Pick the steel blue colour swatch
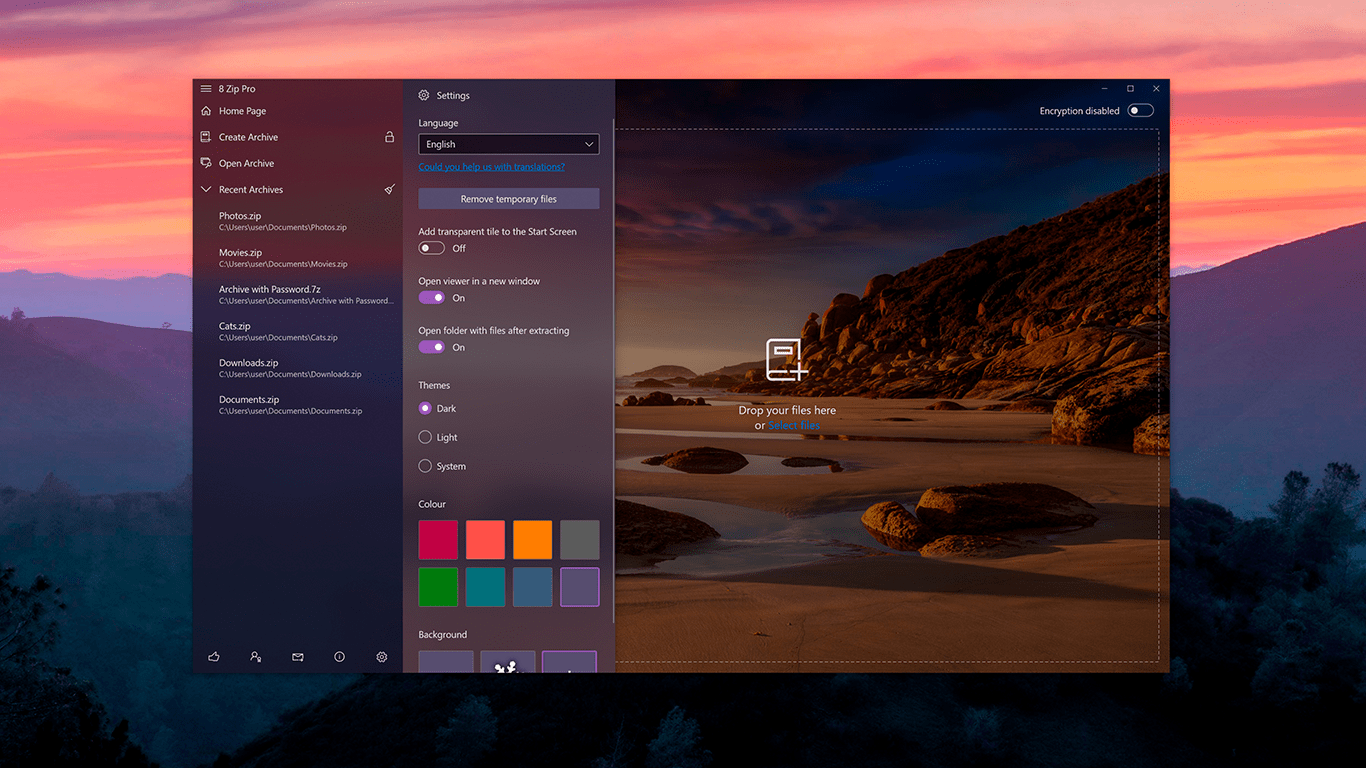 tap(533, 587)
